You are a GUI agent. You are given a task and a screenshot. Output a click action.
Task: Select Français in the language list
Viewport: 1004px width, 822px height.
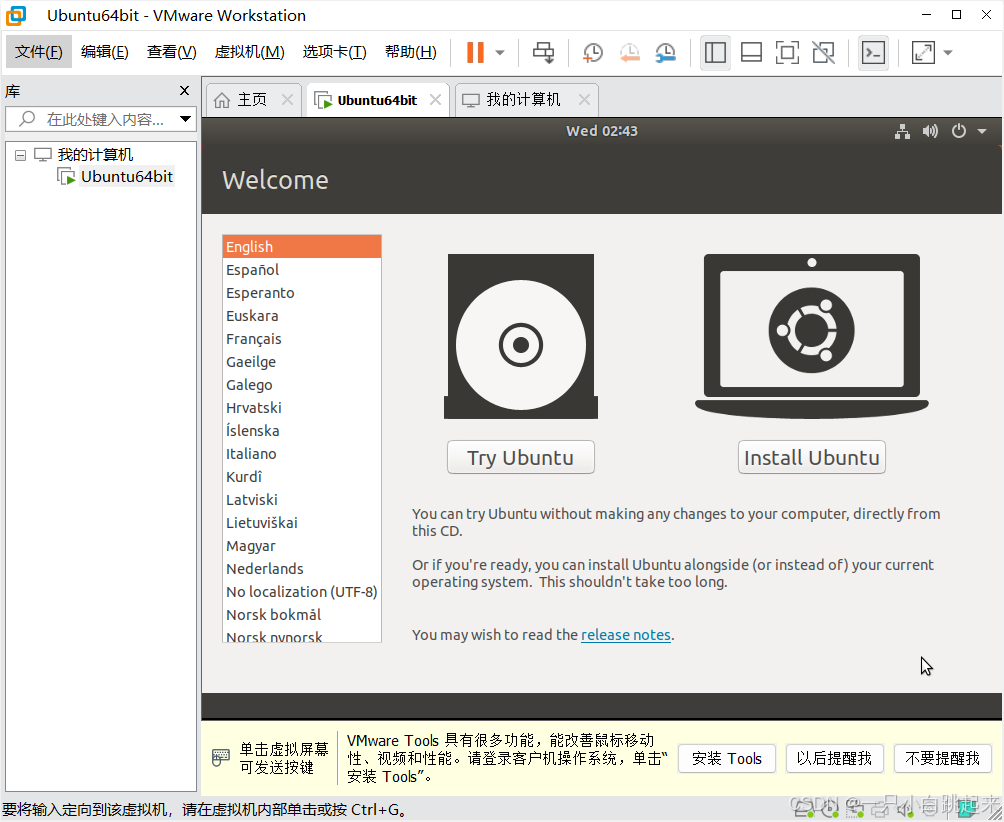tap(302, 339)
